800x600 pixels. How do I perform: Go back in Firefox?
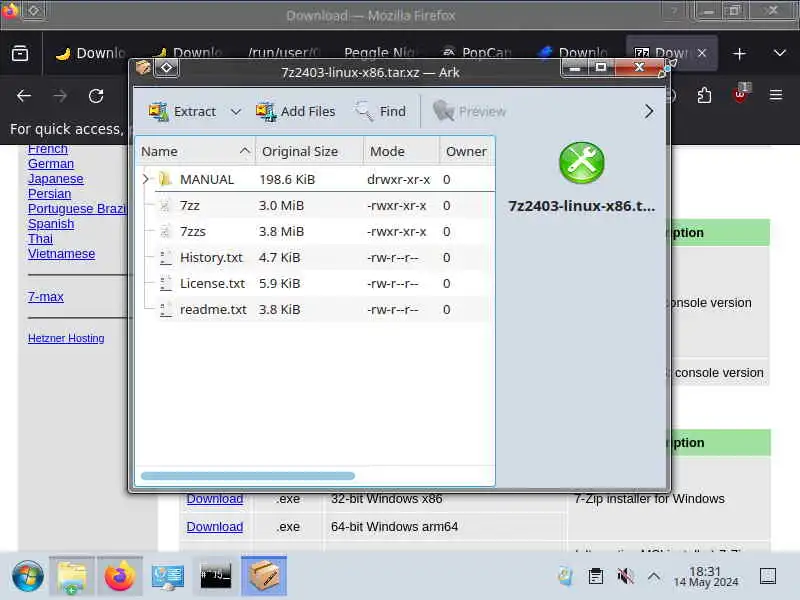tap(24, 96)
